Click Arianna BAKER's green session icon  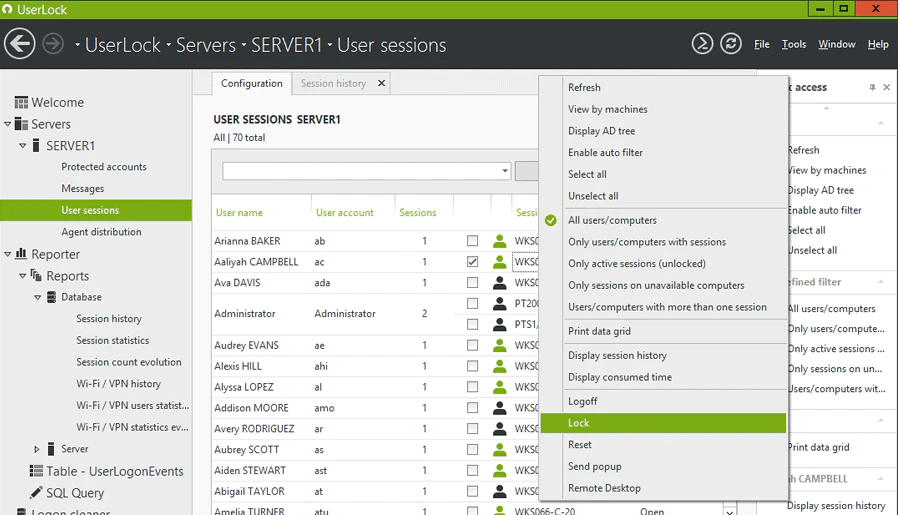pos(499,241)
